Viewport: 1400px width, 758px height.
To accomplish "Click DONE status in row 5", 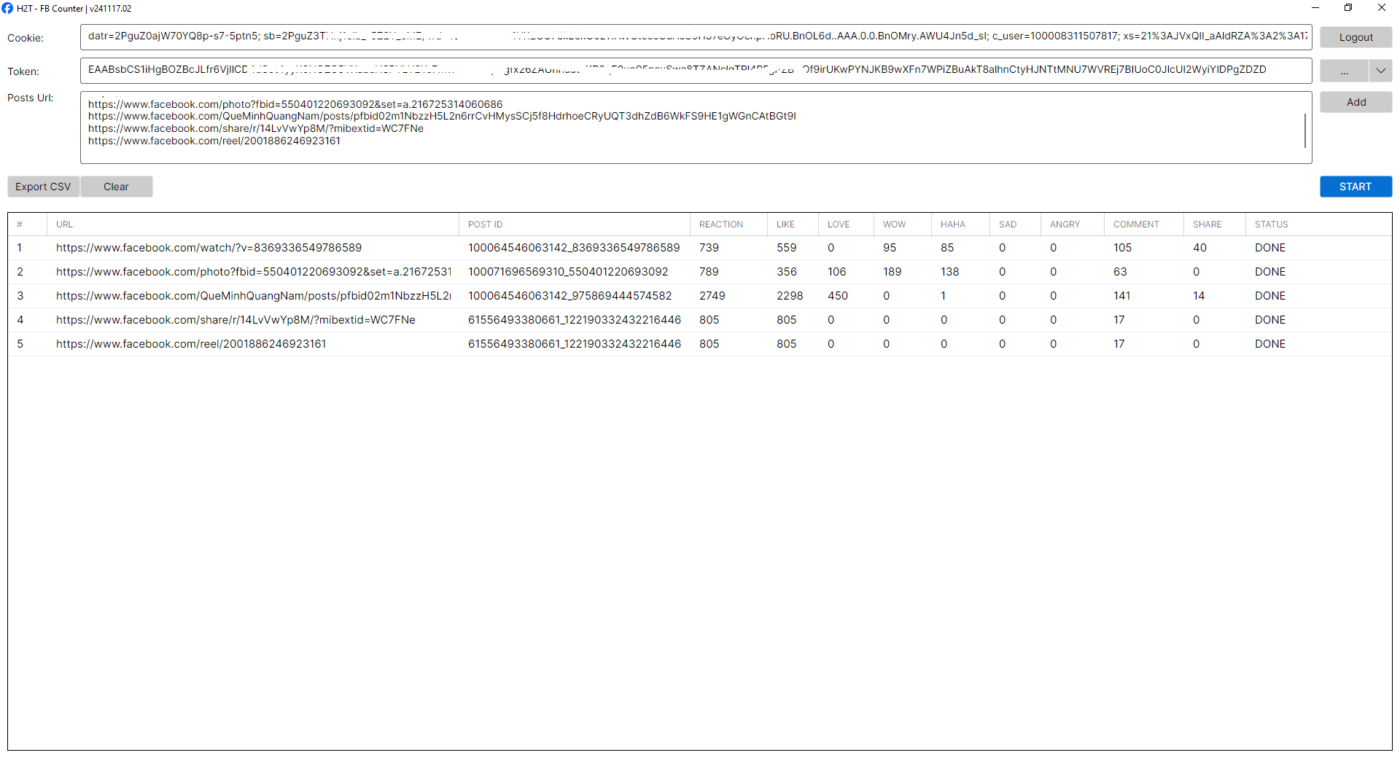I will (x=1270, y=344).
